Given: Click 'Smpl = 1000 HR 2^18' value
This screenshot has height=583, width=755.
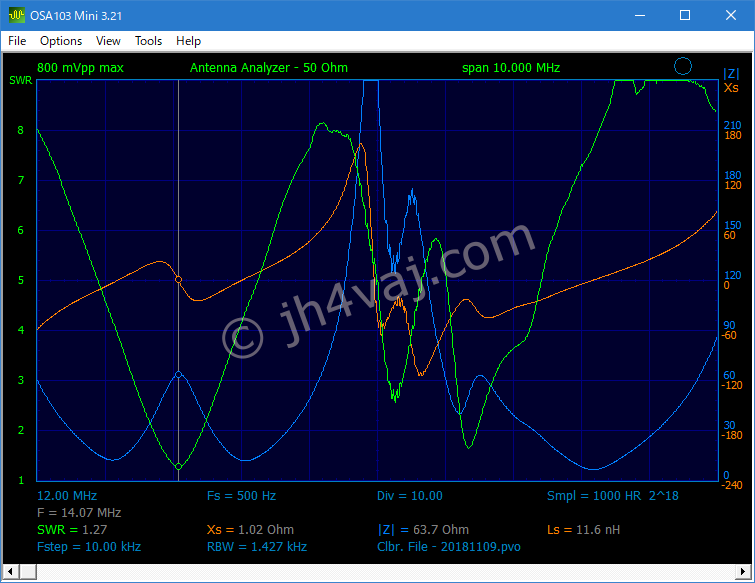Looking at the screenshot, I should click(612, 496).
